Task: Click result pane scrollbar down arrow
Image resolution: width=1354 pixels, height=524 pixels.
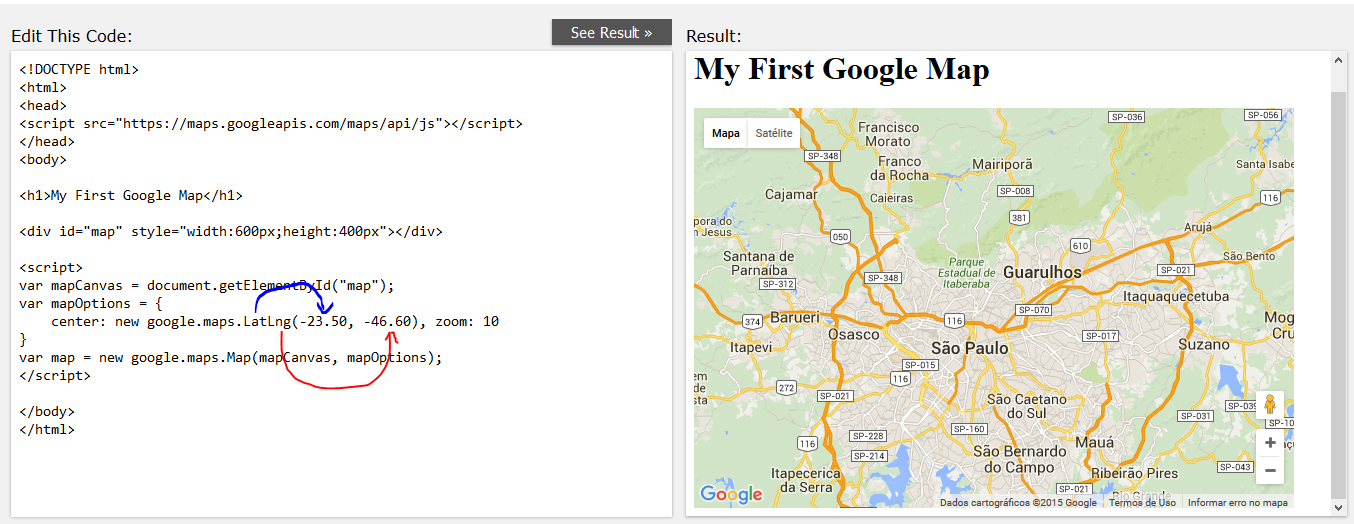Action: coord(1339,508)
